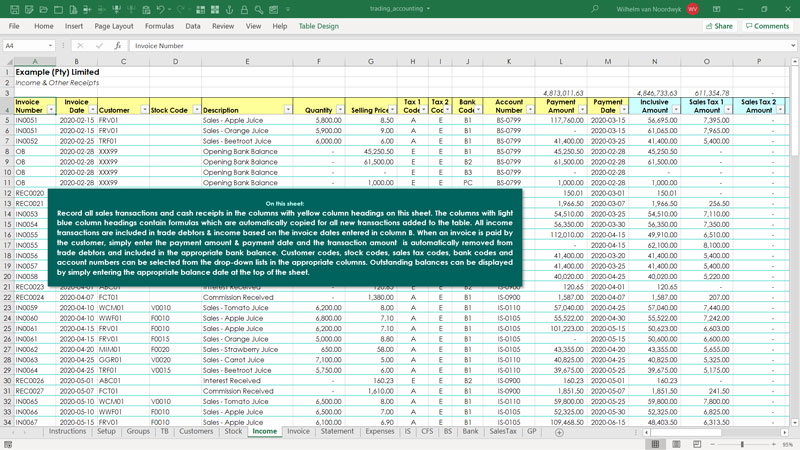The height and width of the screenshot is (450, 800).
Task: Click the magnifier icon in quick access toolbar
Action: coord(259,9)
